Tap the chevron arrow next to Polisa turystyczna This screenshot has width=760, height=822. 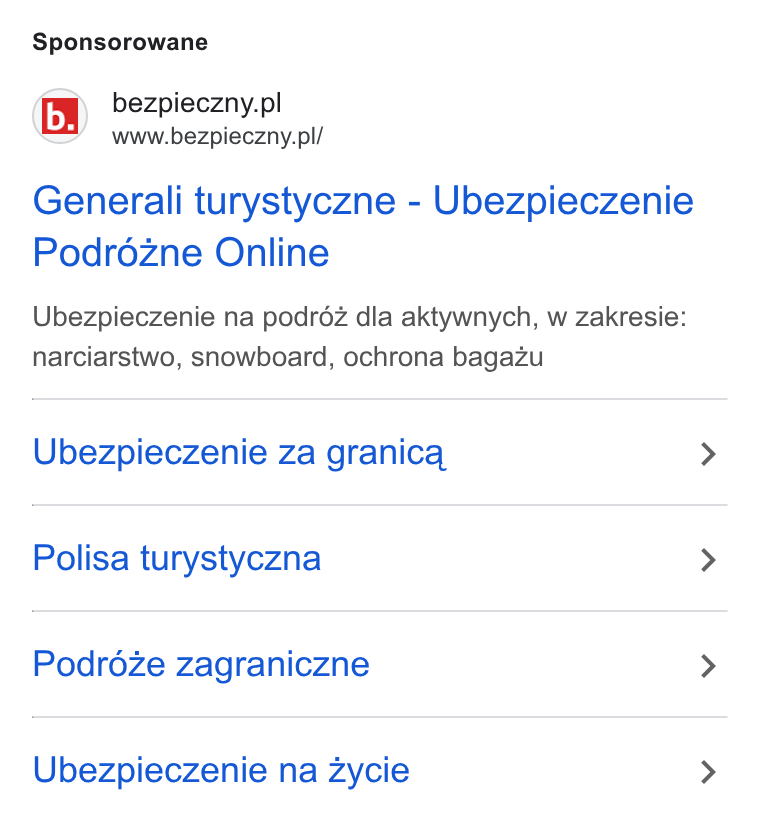[708, 560]
